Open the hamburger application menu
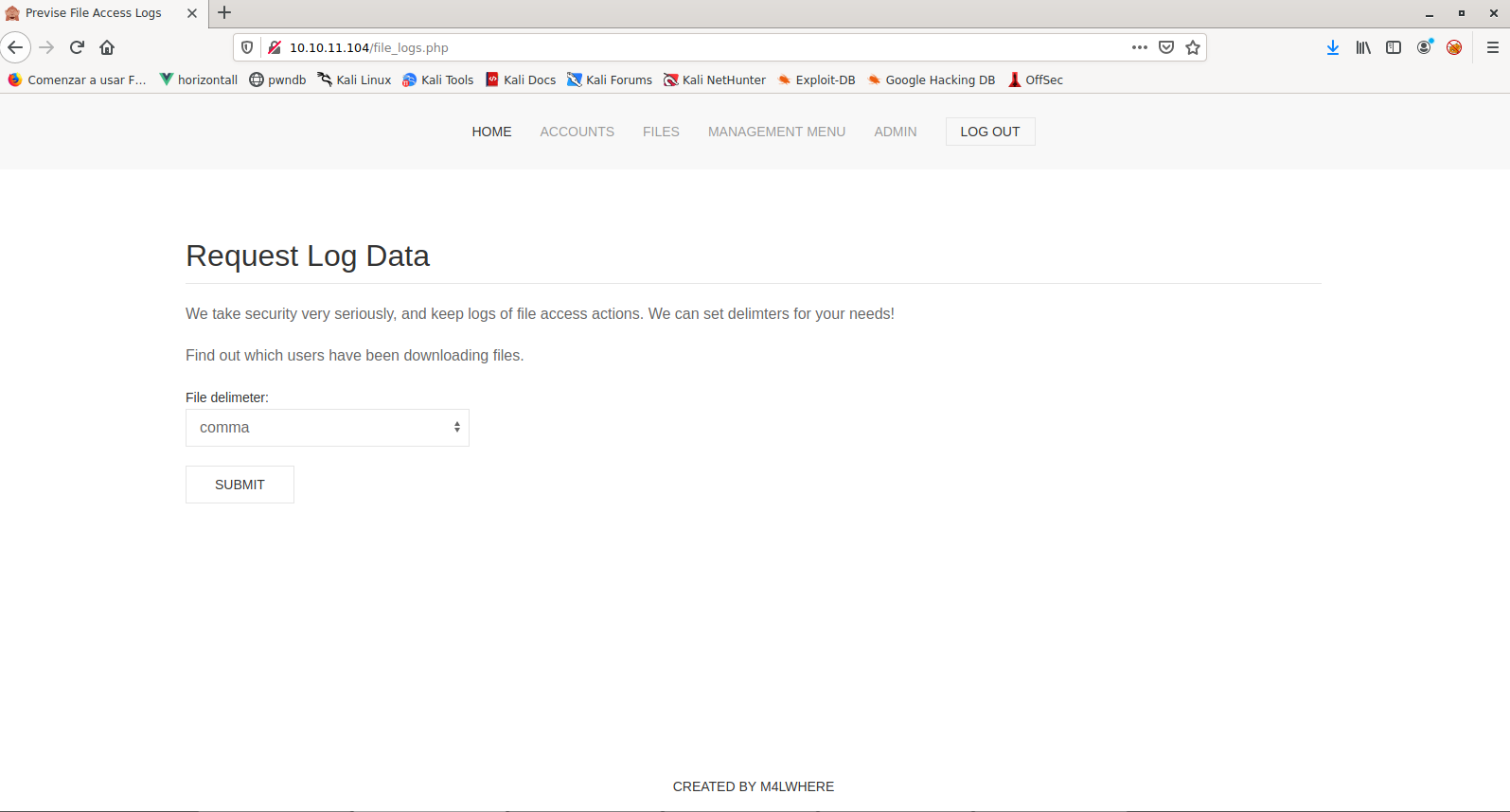Viewport: 1510px width, 812px height. point(1493,47)
